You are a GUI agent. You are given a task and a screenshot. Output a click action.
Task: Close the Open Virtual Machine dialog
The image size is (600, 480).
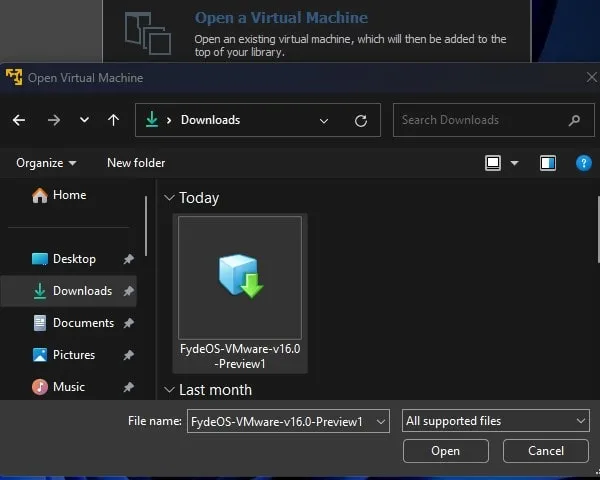(592, 77)
